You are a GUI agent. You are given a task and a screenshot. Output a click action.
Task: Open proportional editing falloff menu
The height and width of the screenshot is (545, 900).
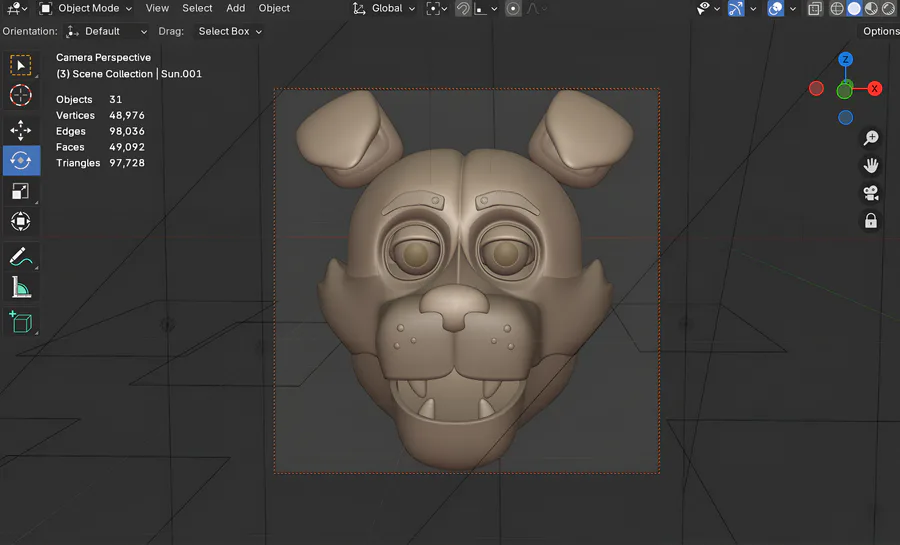tap(537, 8)
